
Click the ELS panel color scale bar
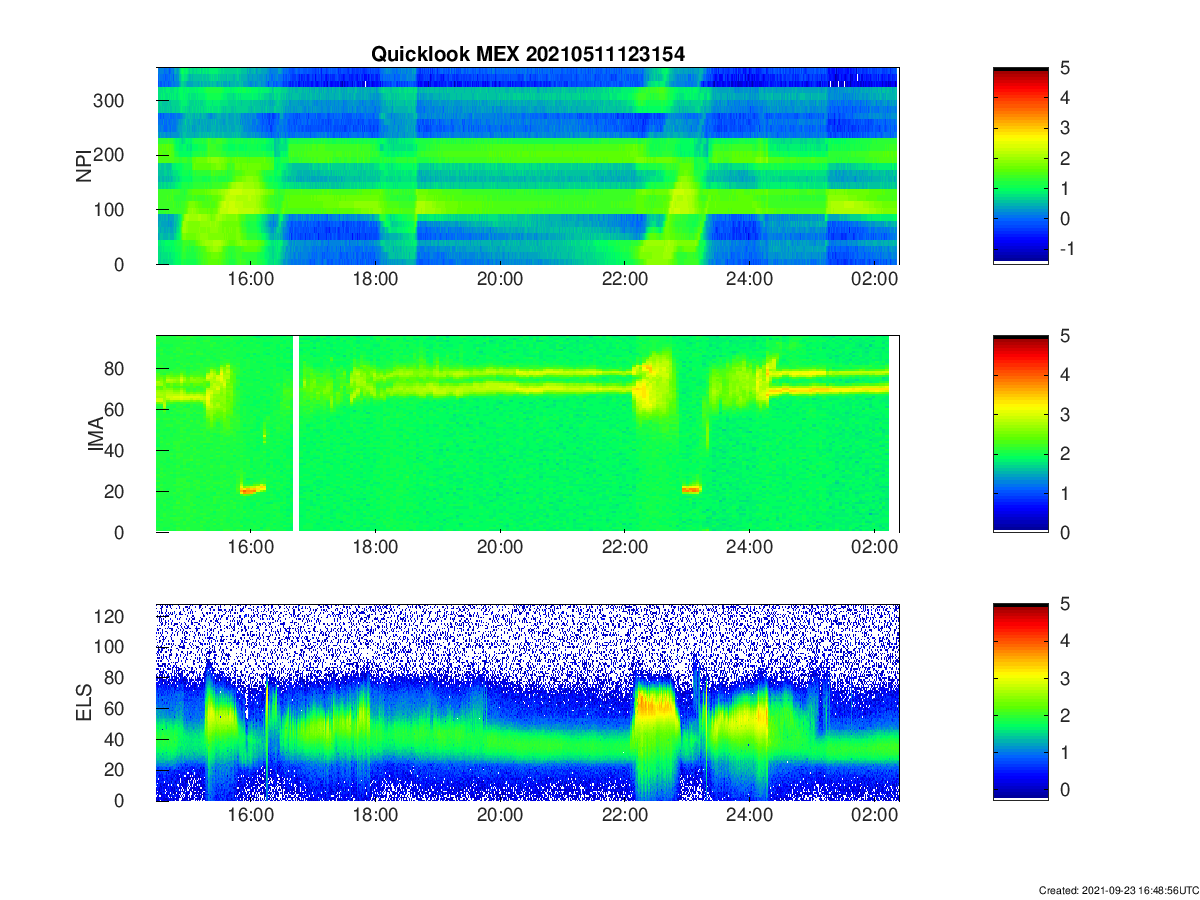pos(1021,702)
